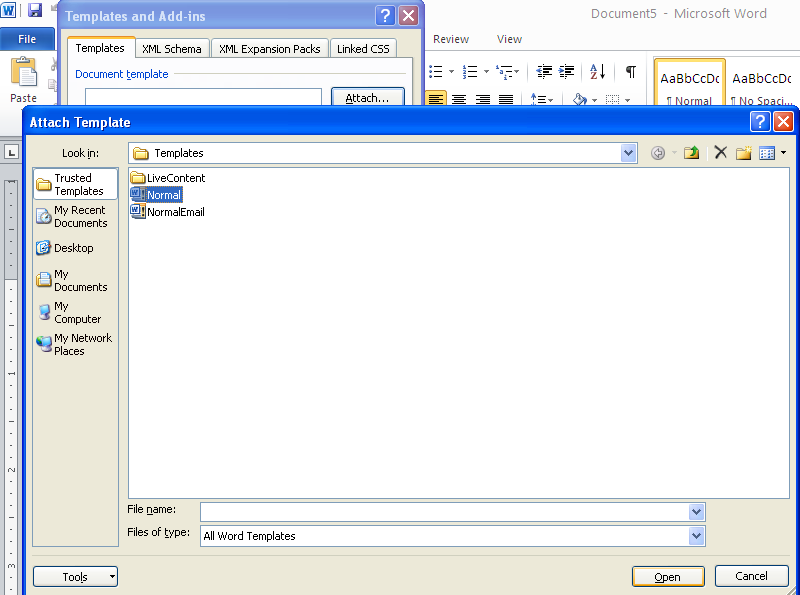Click the File name input field

[444, 511]
